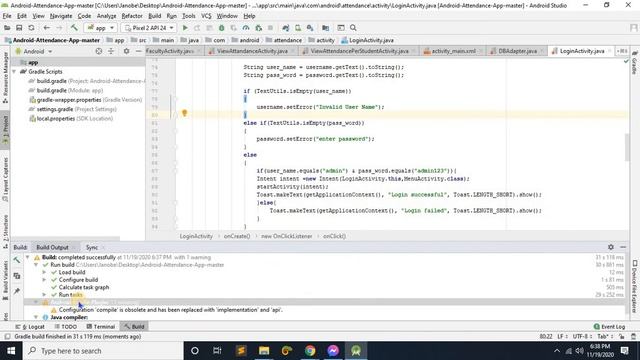The width and height of the screenshot is (640, 360).
Task: Click the Event Log status icon
Action: 609,327
